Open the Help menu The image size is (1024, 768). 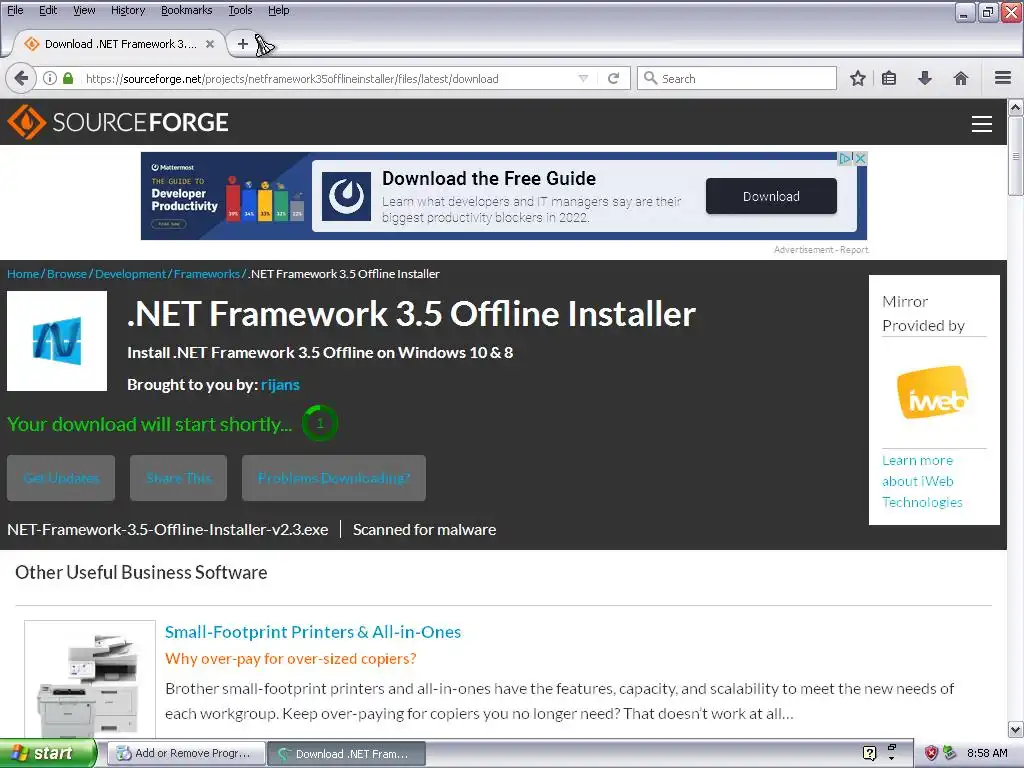point(279,10)
